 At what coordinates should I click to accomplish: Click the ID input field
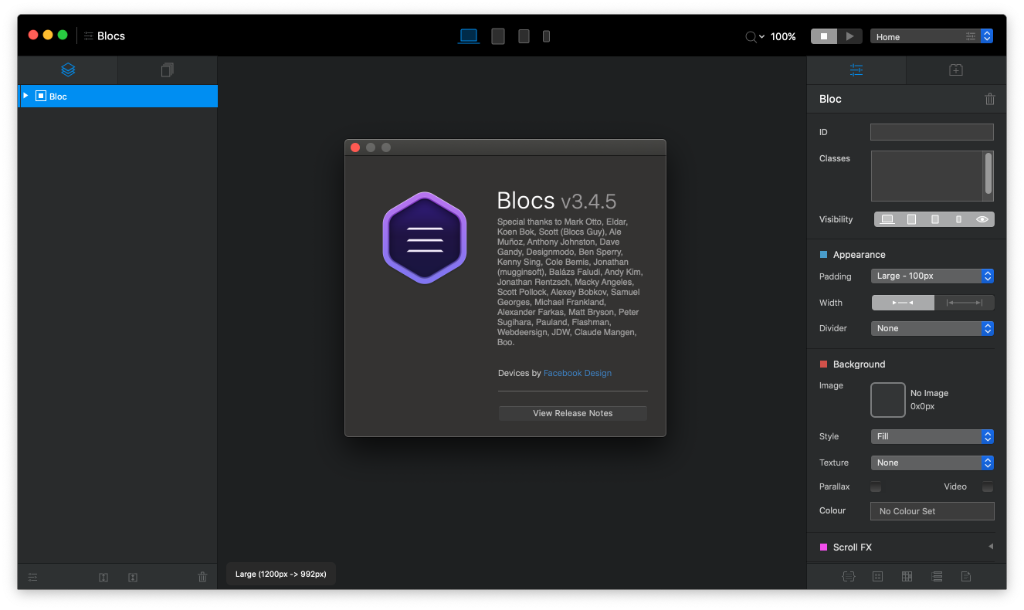click(932, 132)
